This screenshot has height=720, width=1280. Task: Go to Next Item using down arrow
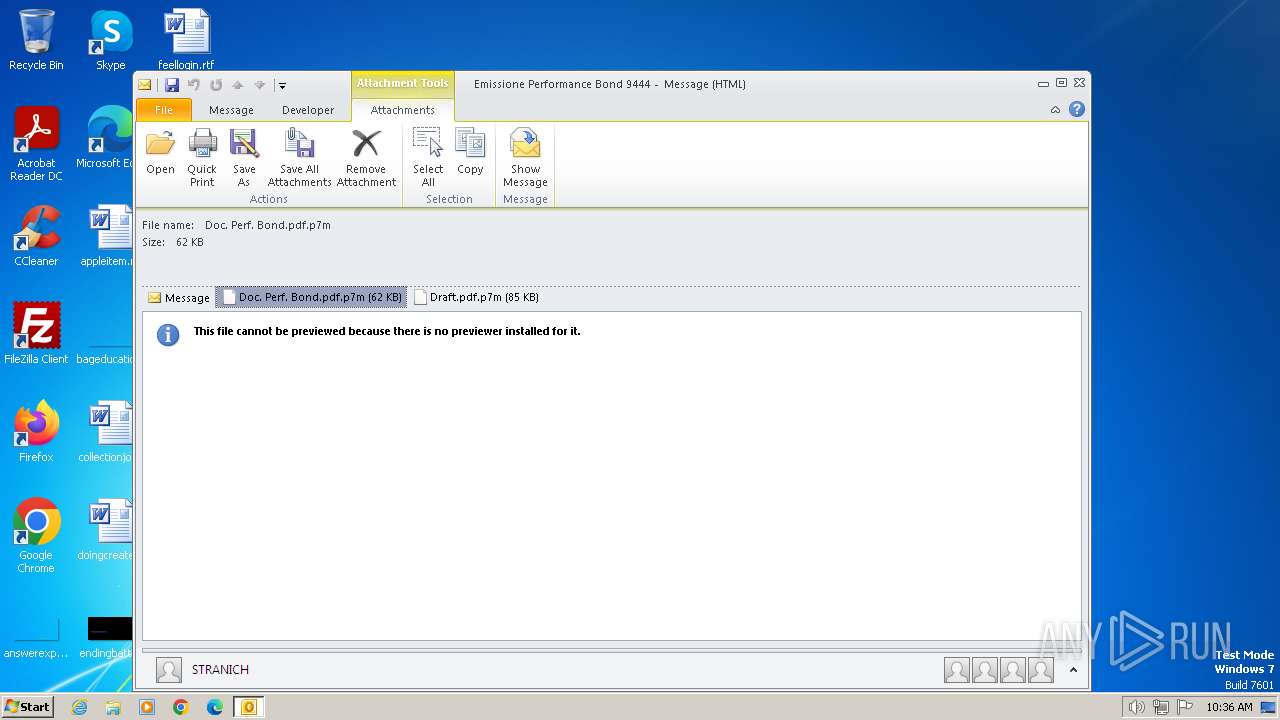[260, 85]
